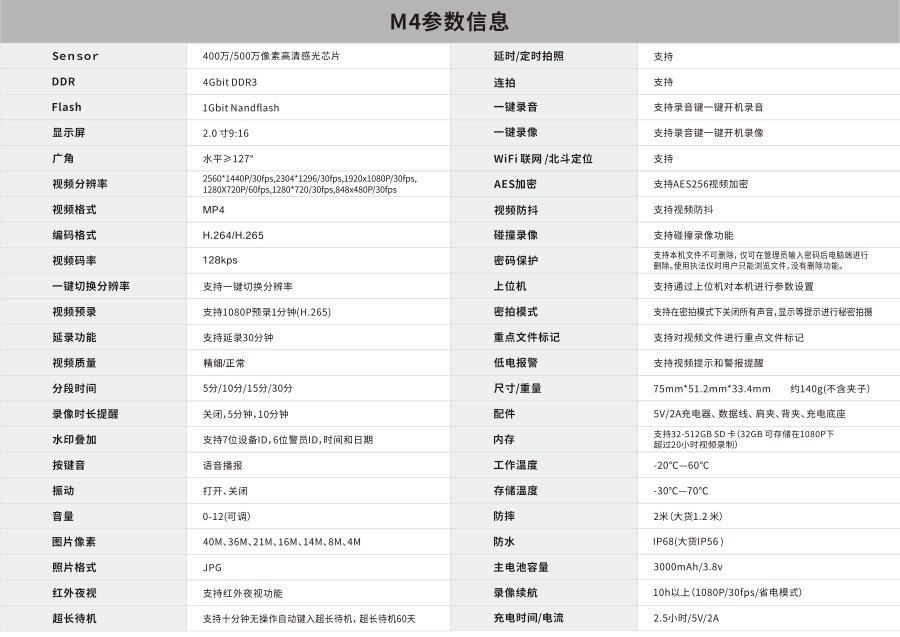Click the value '支持视频防抖'
The image size is (900, 637).
683,210
